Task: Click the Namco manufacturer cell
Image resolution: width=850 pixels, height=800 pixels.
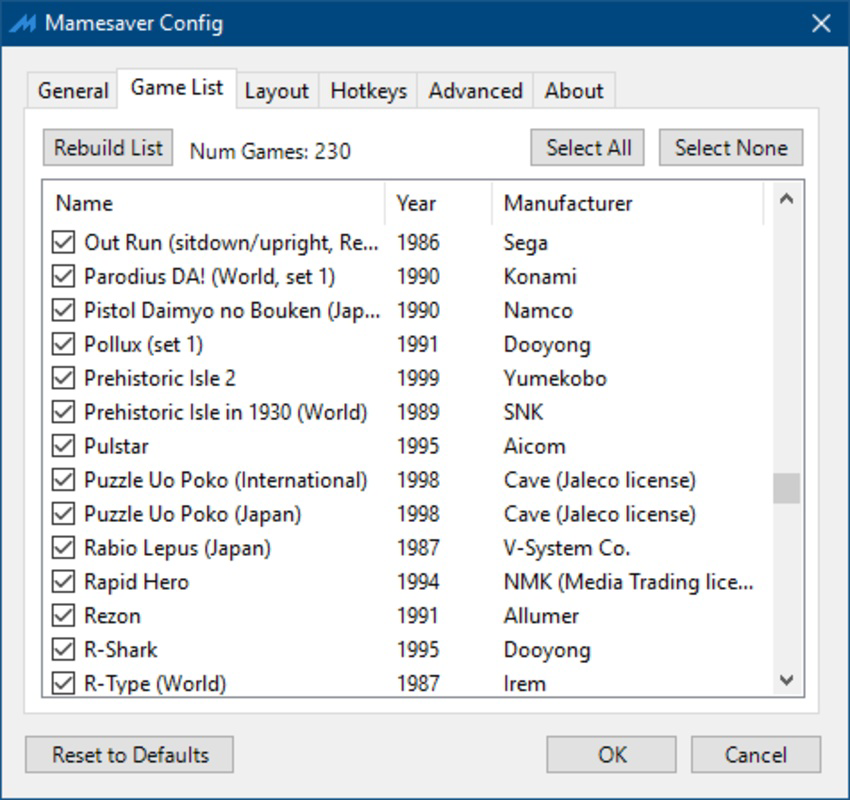Action: (538, 311)
